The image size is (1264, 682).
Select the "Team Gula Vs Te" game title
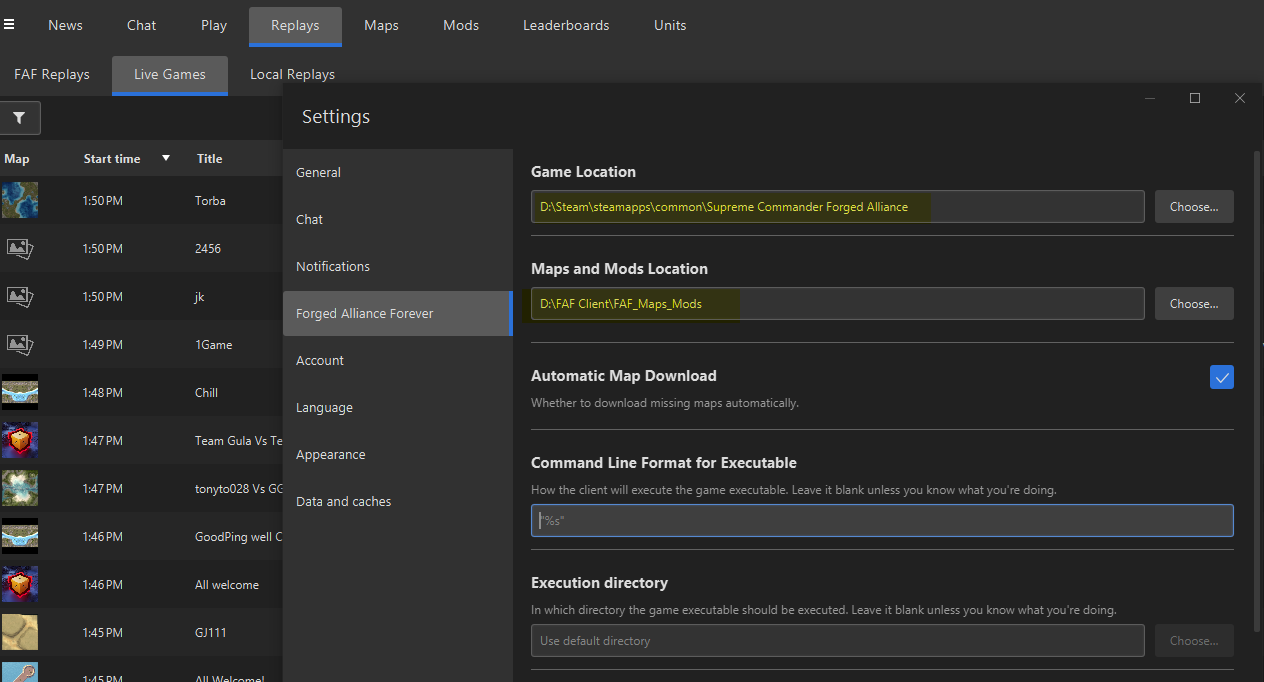(238, 441)
